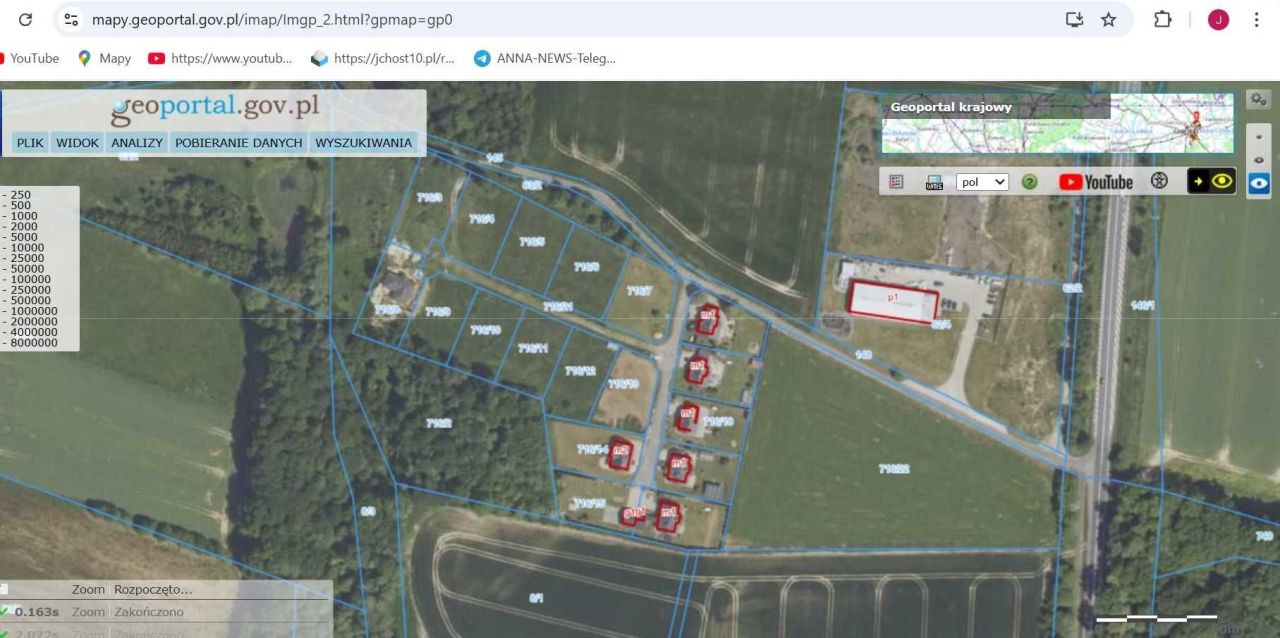Open the map legend icon
This screenshot has height=638, width=1280.
point(896,182)
